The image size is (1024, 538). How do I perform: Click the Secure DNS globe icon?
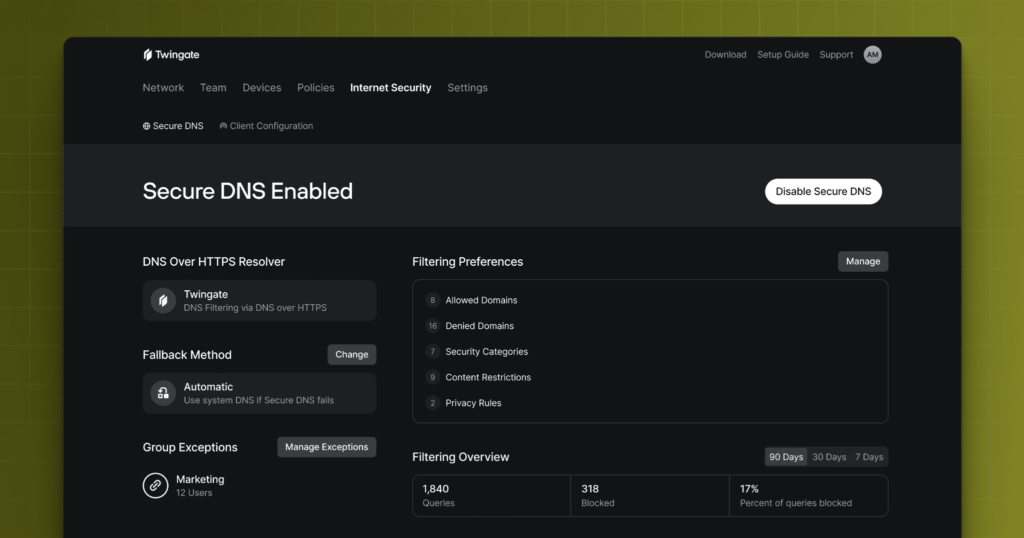[x=146, y=126]
